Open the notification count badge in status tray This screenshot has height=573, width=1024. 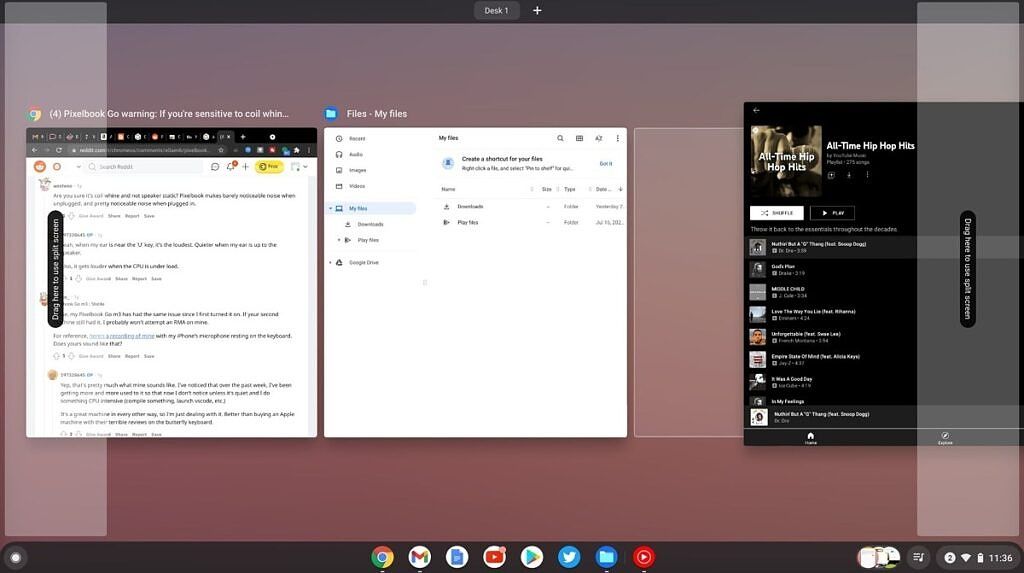tap(950, 558)
